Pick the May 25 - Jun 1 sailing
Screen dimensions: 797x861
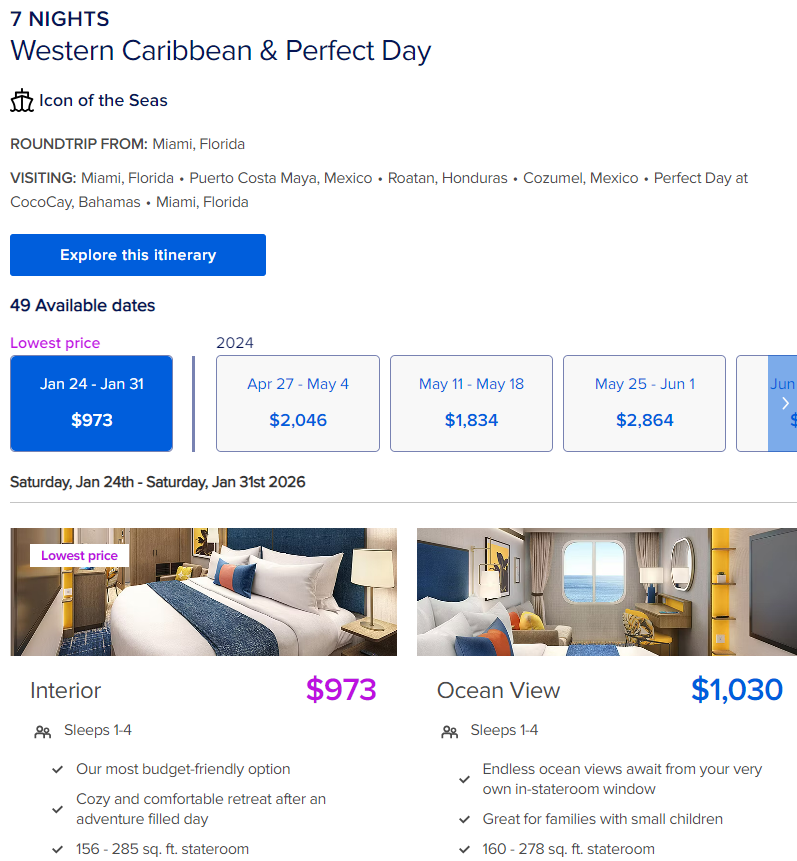(x=644, y=404)
